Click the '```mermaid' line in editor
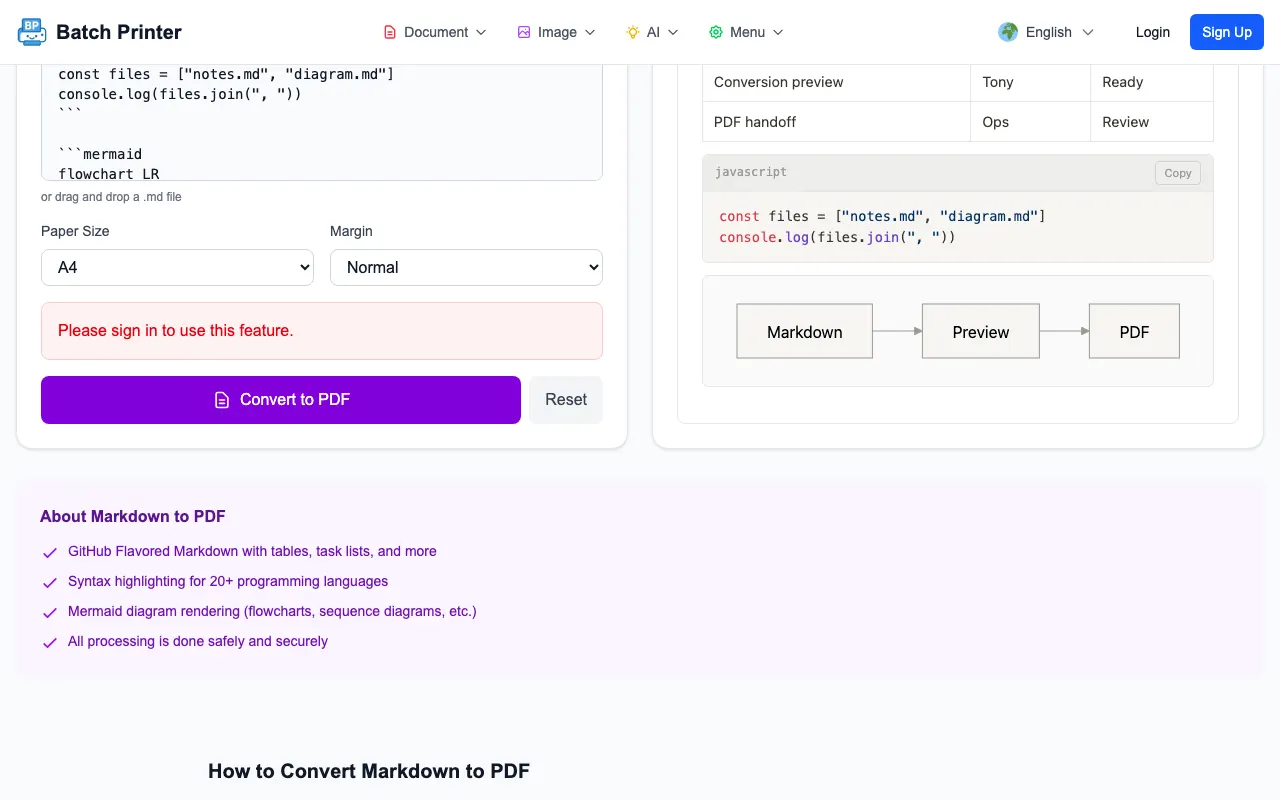The height and width of the screenshot is (800, 1280). click(100, 154)
